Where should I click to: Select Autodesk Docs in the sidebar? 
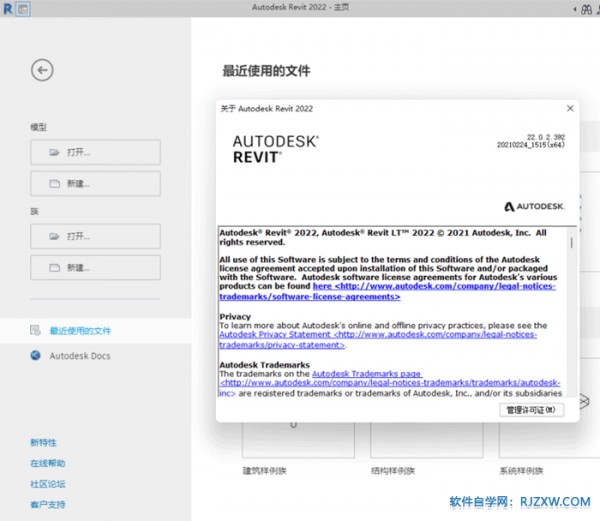pyautogui.click(x=80, y=356)
